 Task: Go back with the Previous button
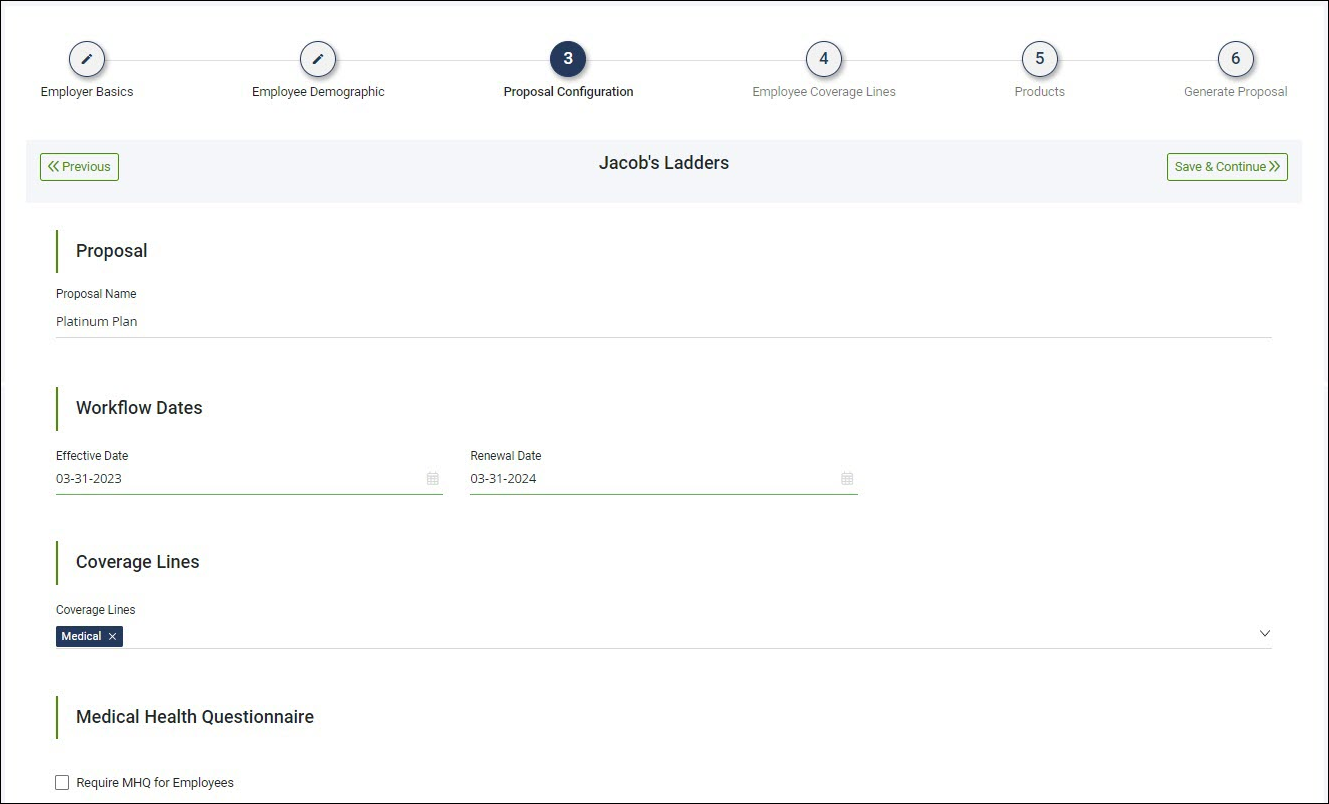click(x=78, y=166)
